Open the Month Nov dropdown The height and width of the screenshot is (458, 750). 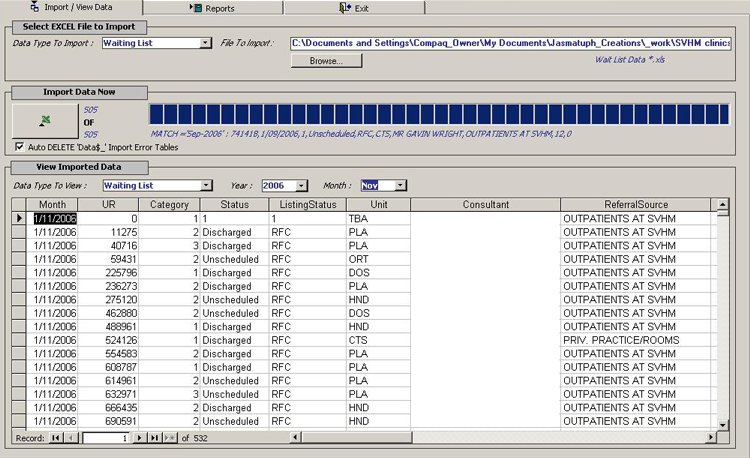pyautogui.click(x=401, y=185)
